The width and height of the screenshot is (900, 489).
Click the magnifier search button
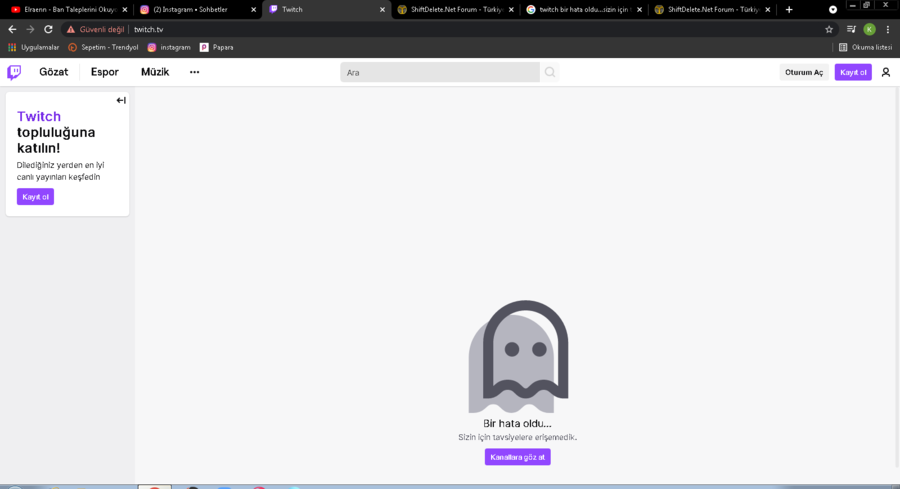550,72
